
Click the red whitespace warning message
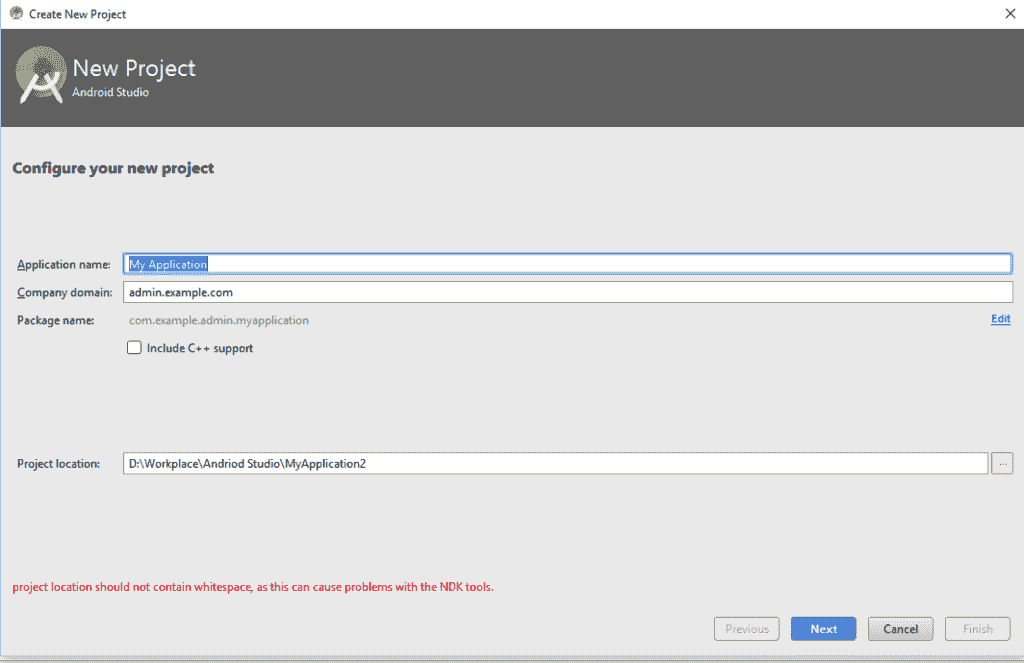click(253, 587)
